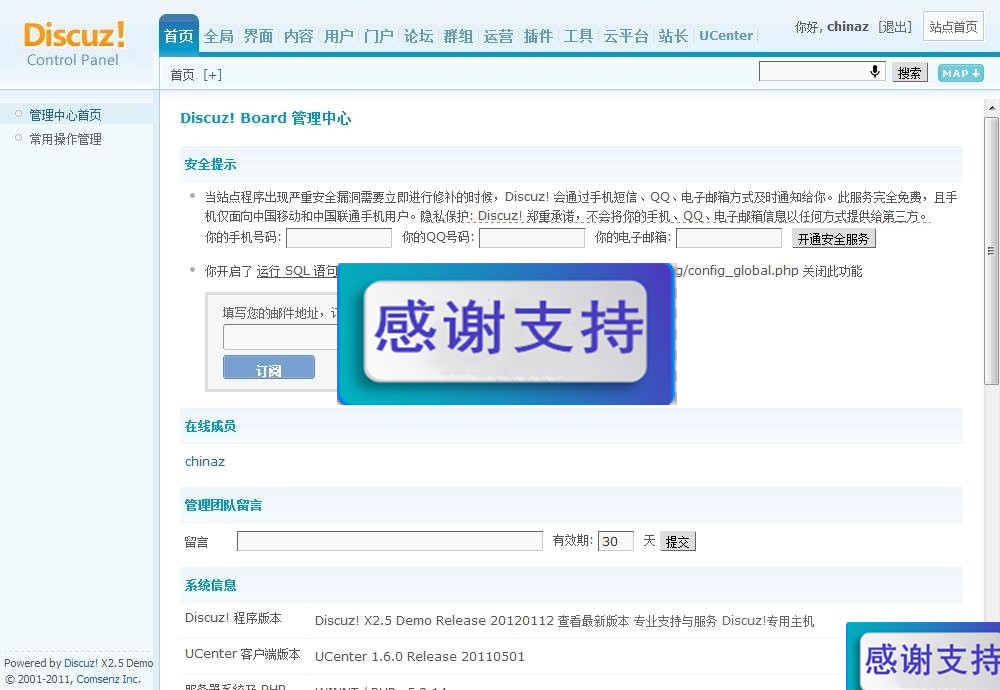The width and height of the screenshot is (1000, 690).
Task: Open the MAP navigation button
Action: coord(960,73)
